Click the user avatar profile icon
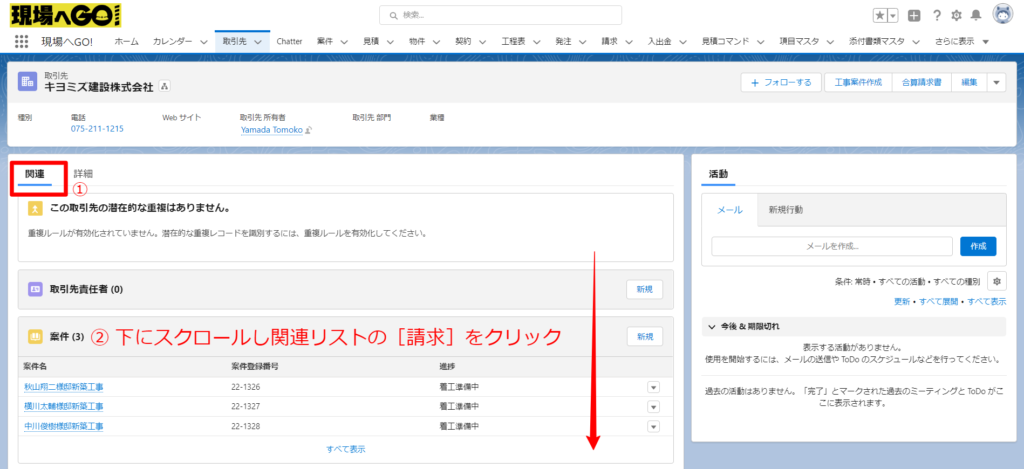Screen dimensions: 1024x469 point(1002,14)
